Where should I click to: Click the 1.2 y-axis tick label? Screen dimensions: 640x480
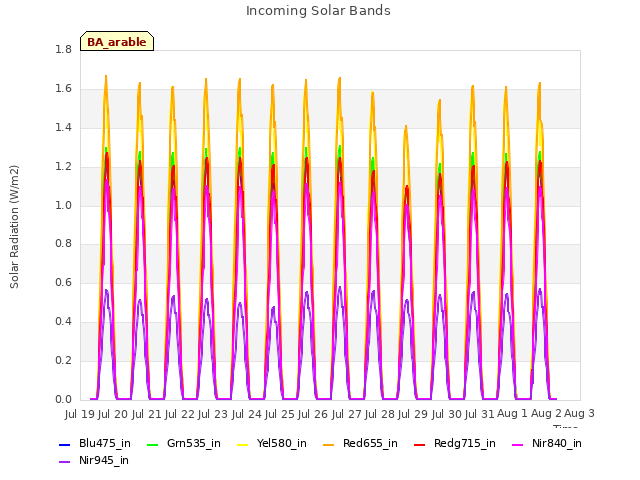[x=63, y=167]
